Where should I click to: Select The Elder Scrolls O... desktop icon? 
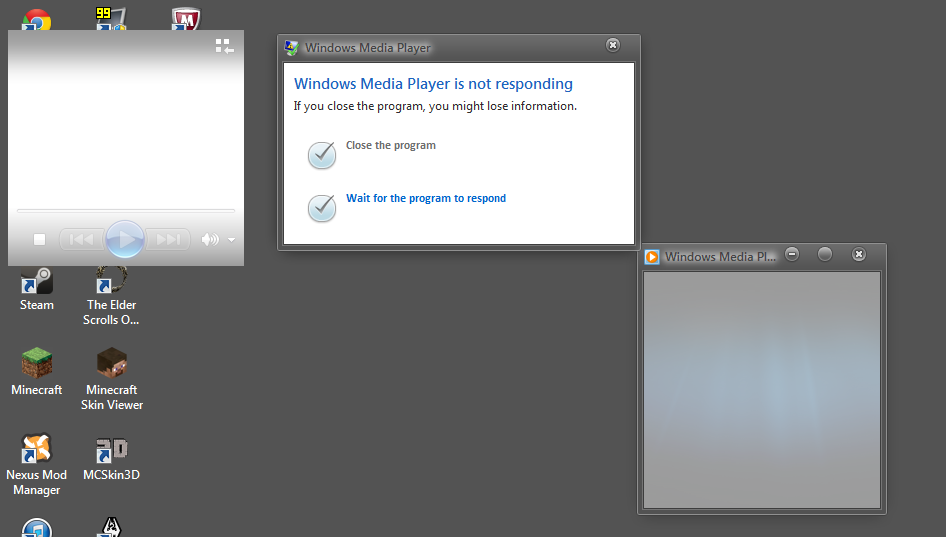click(112, 296)
